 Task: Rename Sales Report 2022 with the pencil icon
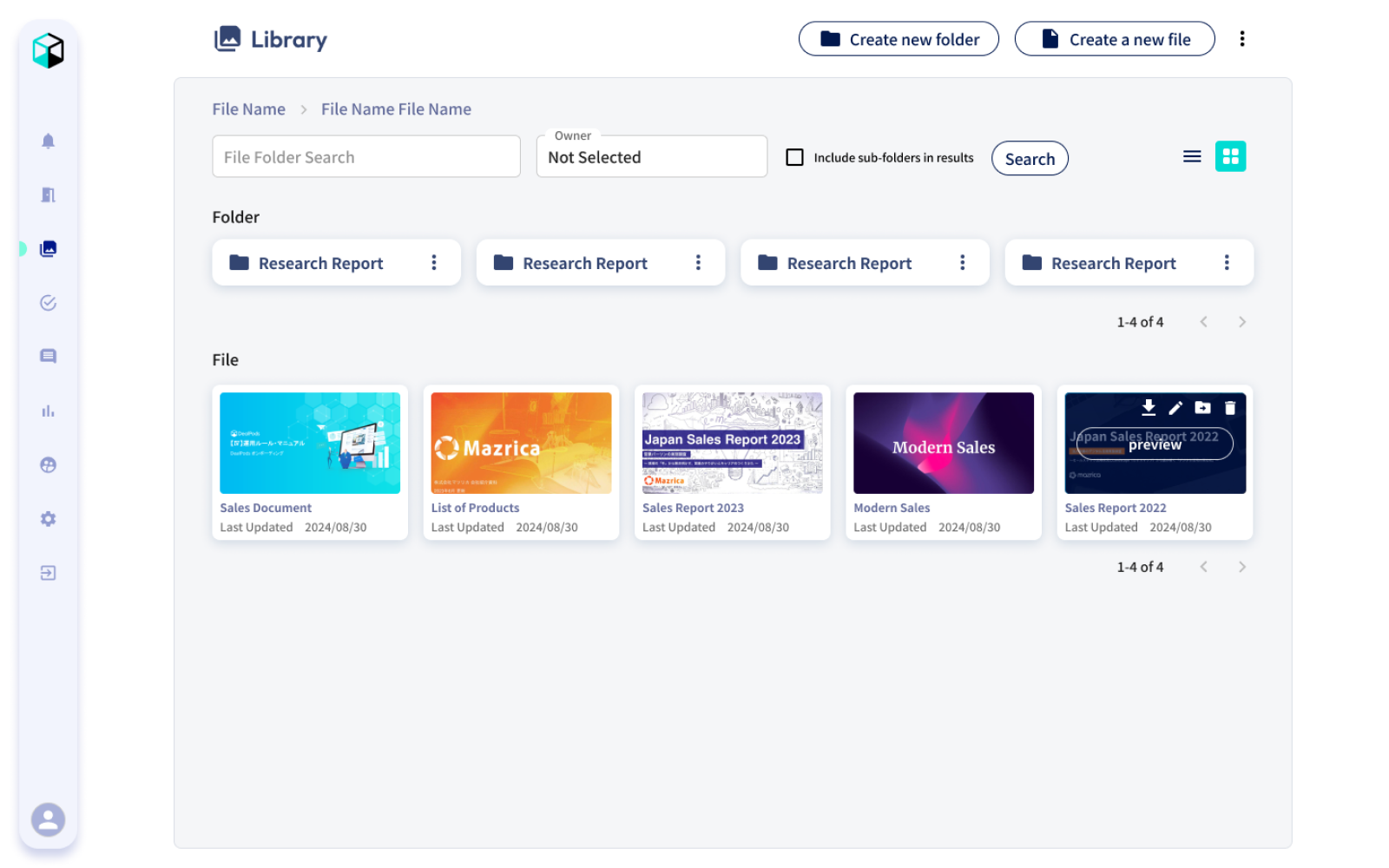[x=1176, y=407]
